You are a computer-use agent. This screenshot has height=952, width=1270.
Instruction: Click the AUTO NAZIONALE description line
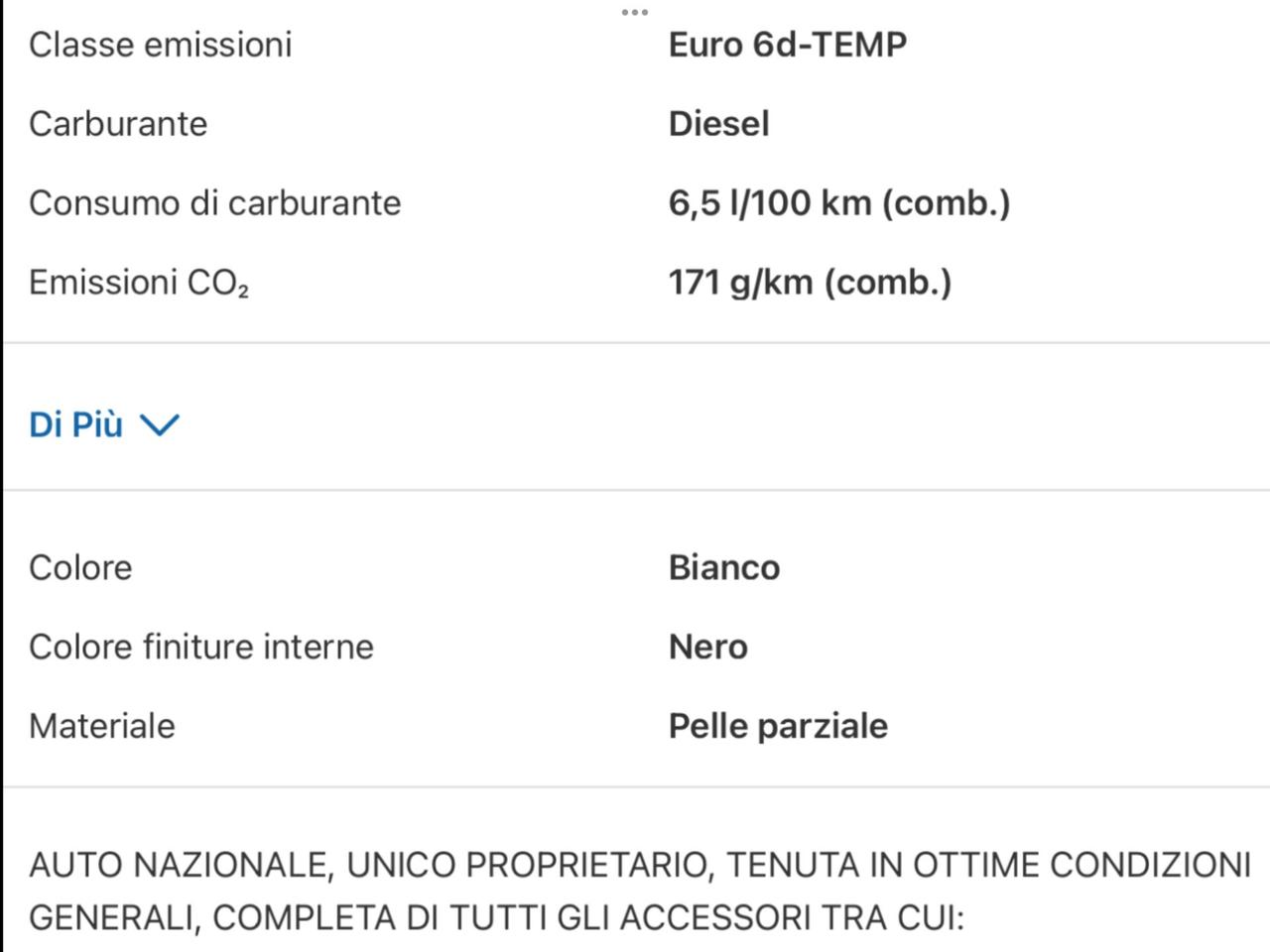[640, 865]
